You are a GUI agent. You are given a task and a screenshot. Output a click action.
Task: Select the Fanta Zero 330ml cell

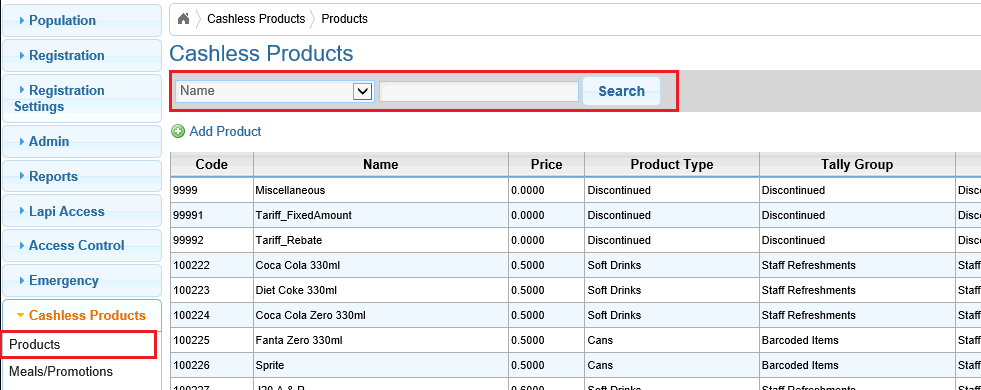(x=380, y=341)
